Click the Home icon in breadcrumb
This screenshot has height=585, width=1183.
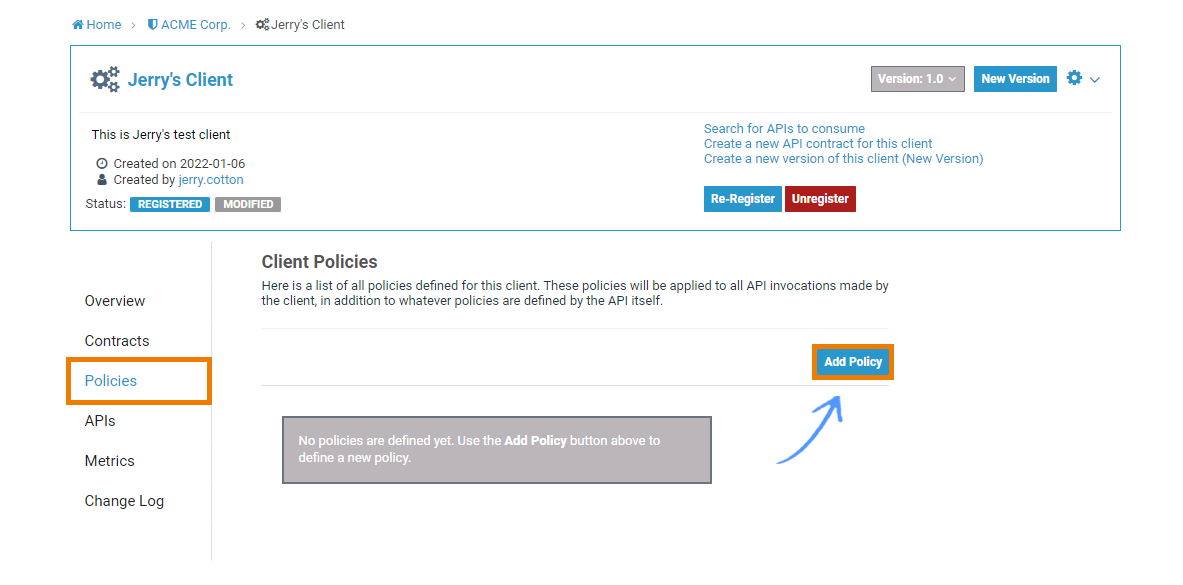click(78, 25)
